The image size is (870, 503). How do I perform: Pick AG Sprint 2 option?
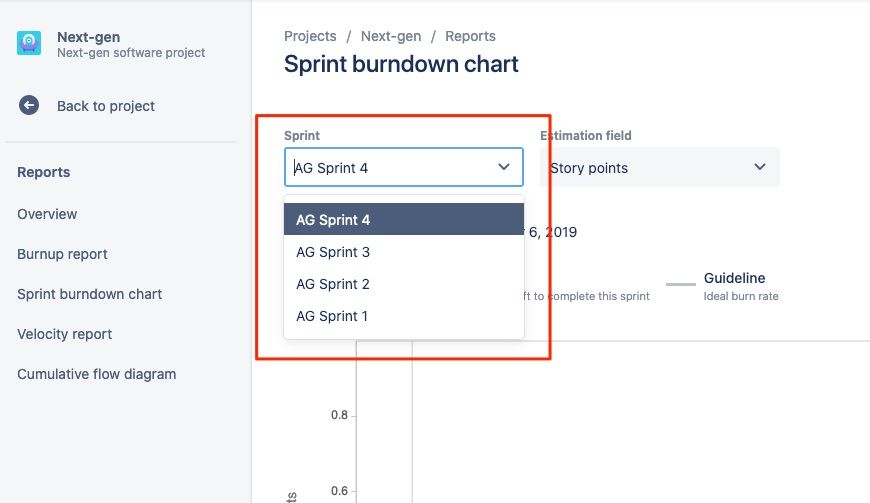404,284
